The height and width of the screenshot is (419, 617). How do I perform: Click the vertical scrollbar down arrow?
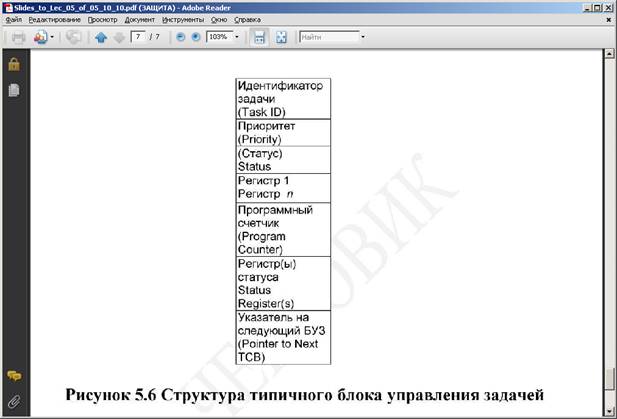tap(609, 411)
